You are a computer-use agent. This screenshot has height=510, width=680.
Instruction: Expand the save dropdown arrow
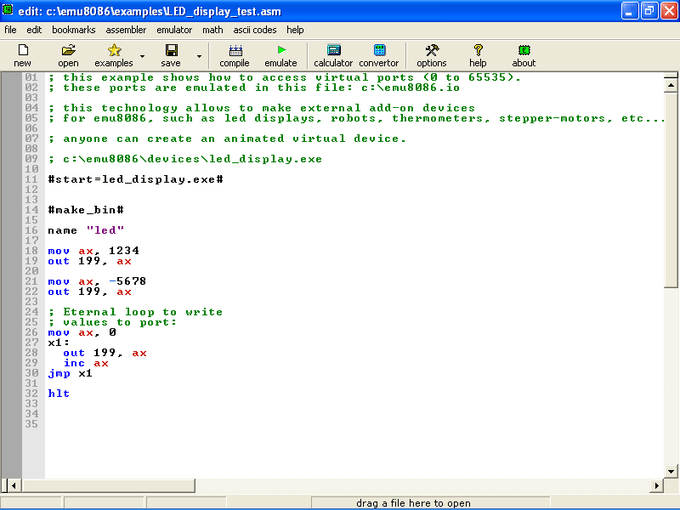point(197,56)
